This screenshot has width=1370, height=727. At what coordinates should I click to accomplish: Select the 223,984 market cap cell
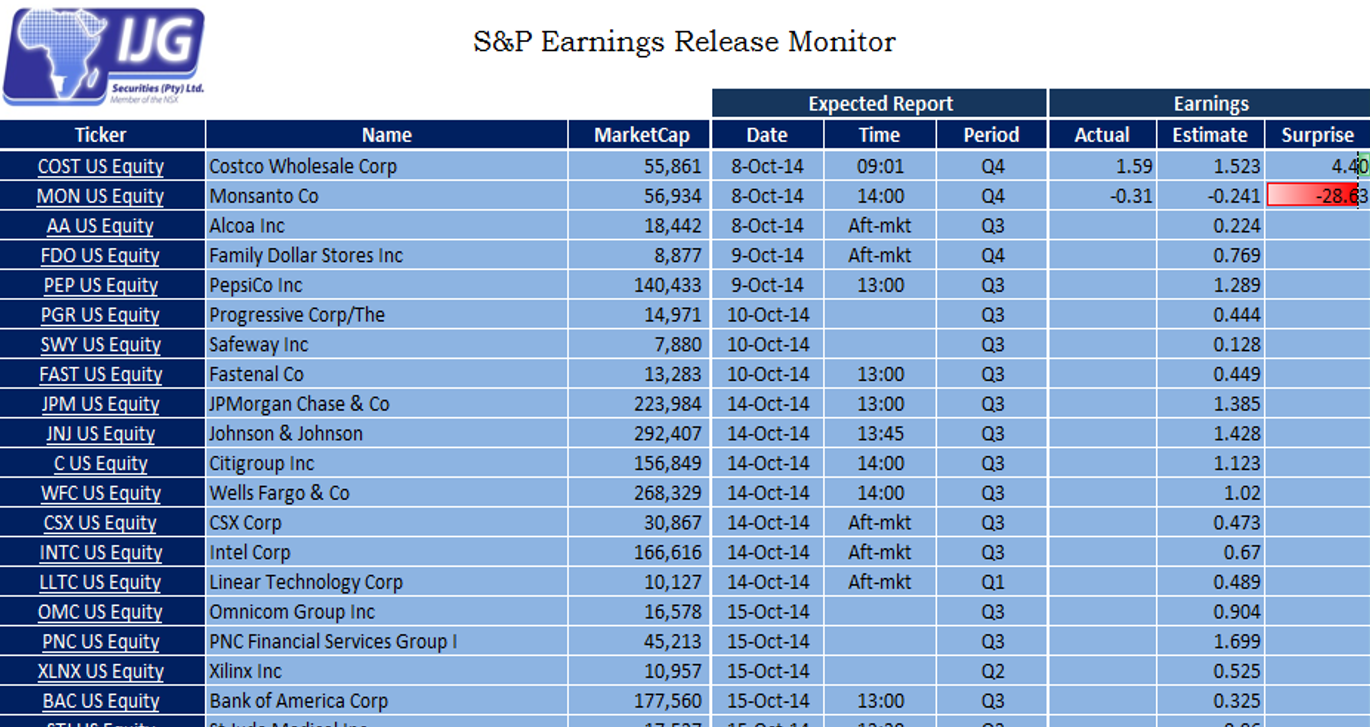pos(639,404)
